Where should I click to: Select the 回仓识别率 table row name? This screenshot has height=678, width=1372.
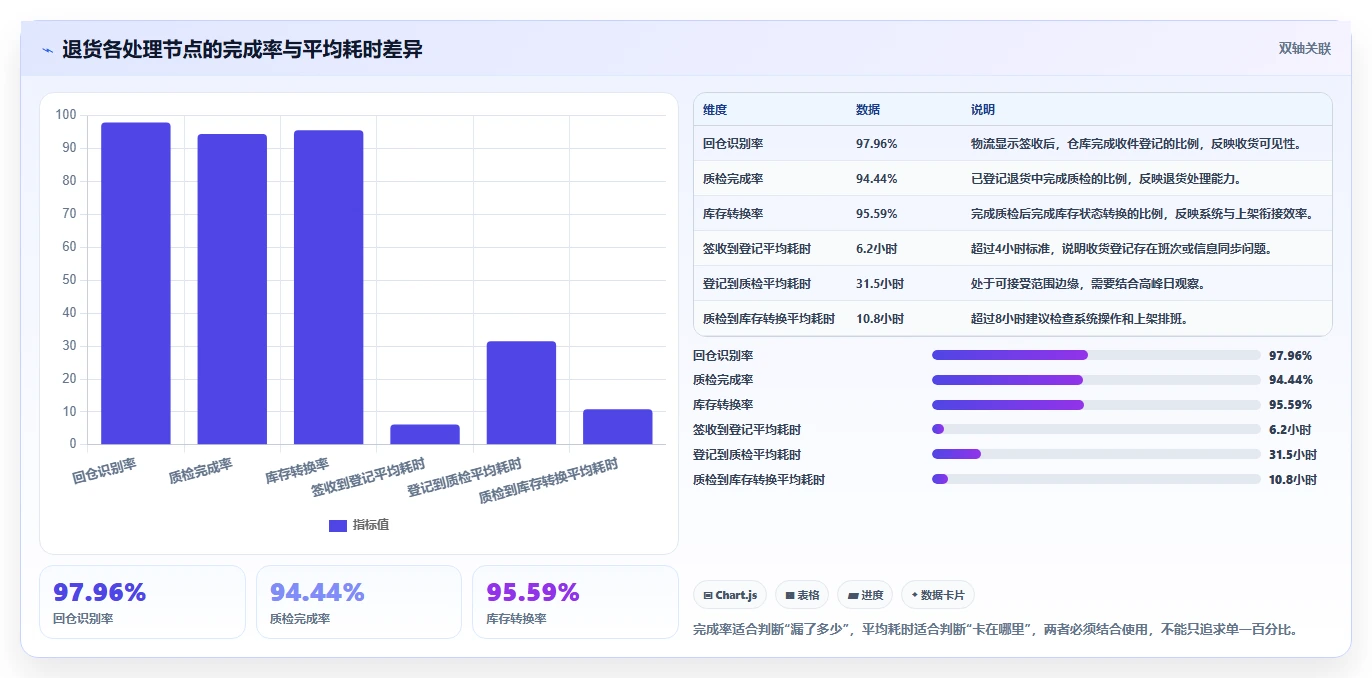pos(733,144)
